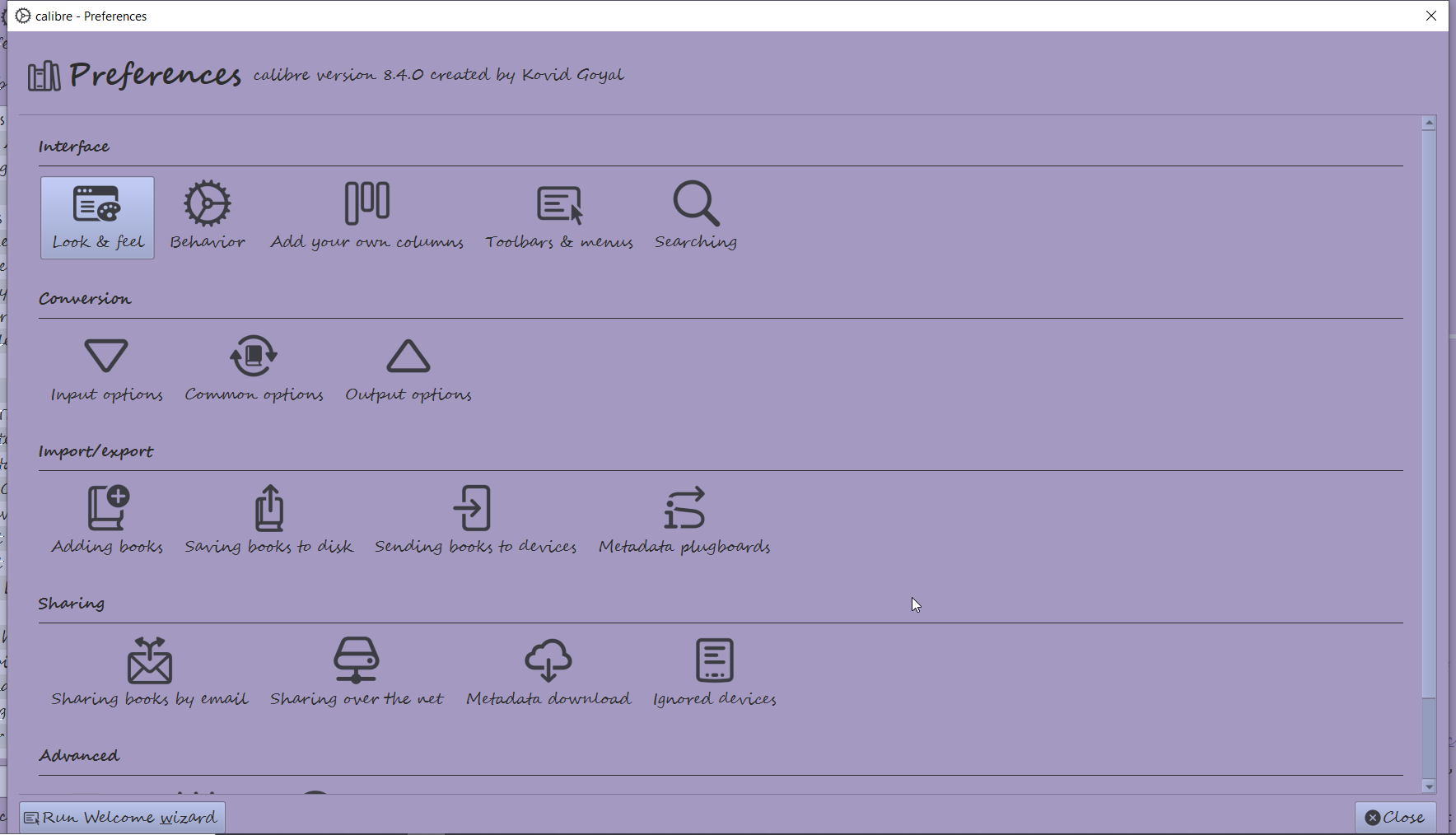The width and height of the screenshot is (1456, 835).
Task: Click the Import/export section heading
Action: (96, 451)
